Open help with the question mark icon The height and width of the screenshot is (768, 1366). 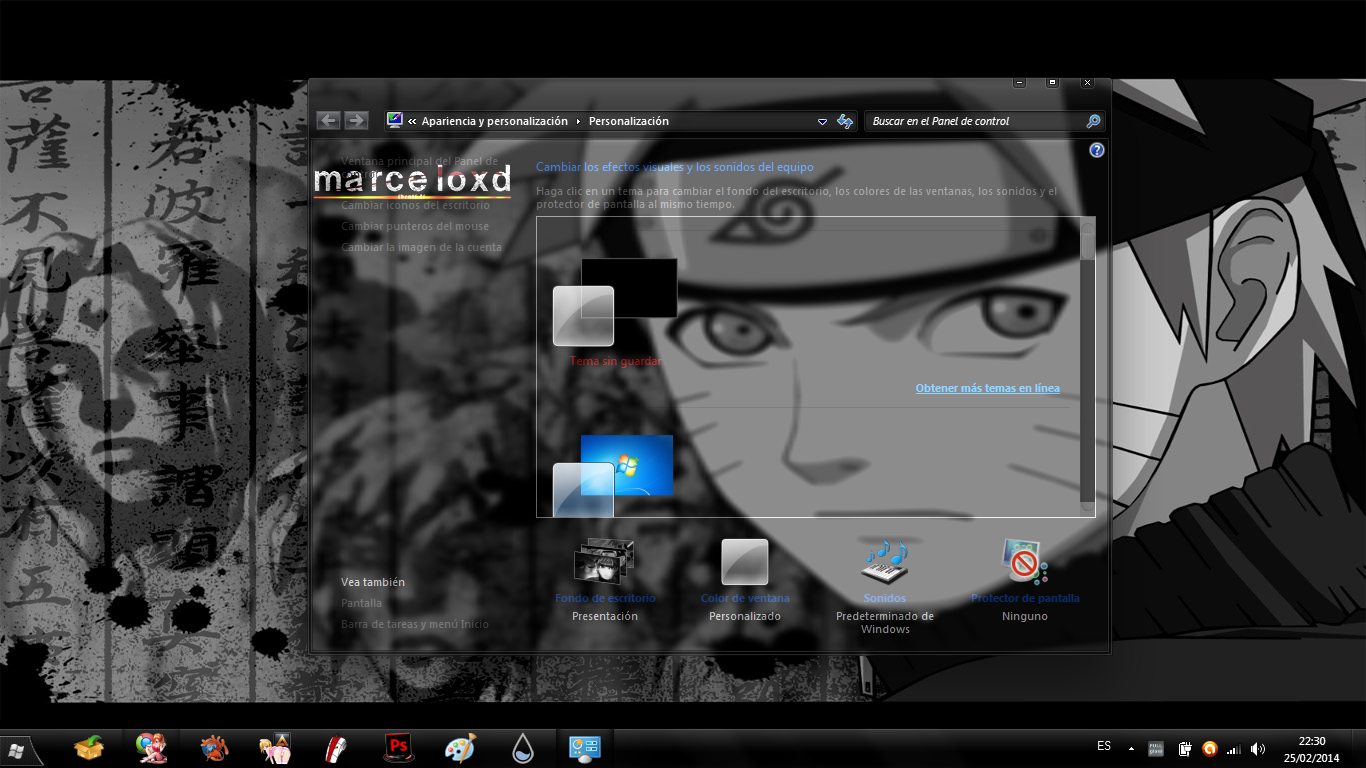tap(1097, 150)
